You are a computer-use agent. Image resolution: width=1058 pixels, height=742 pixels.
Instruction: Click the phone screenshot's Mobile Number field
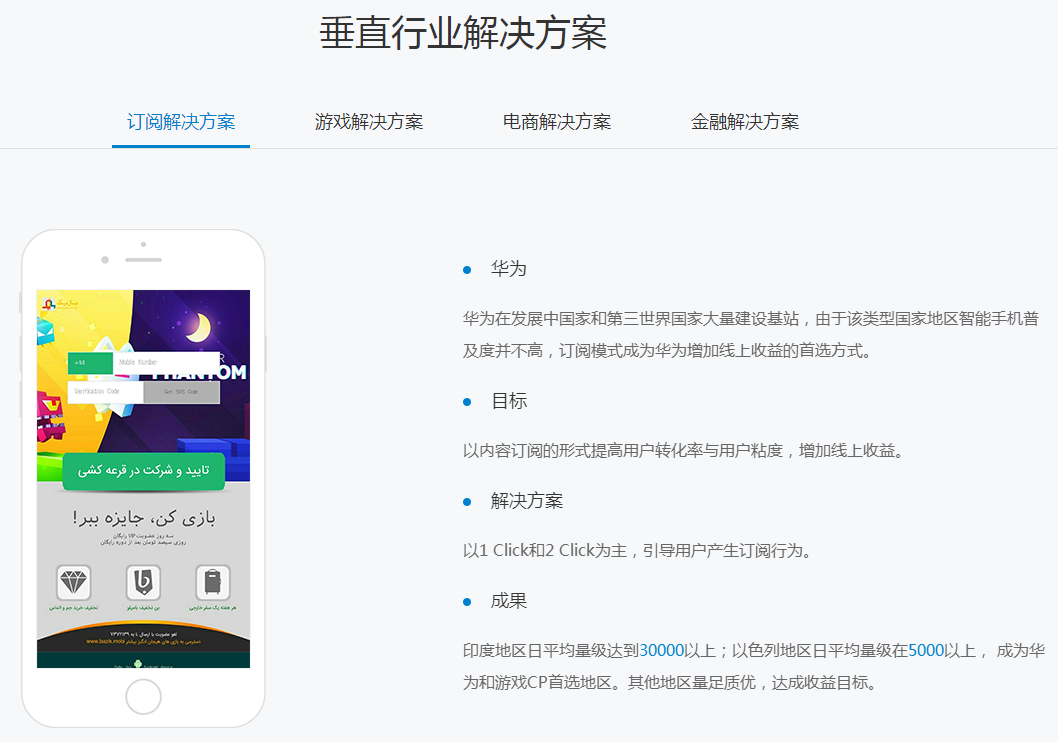[x=166, y=362]
